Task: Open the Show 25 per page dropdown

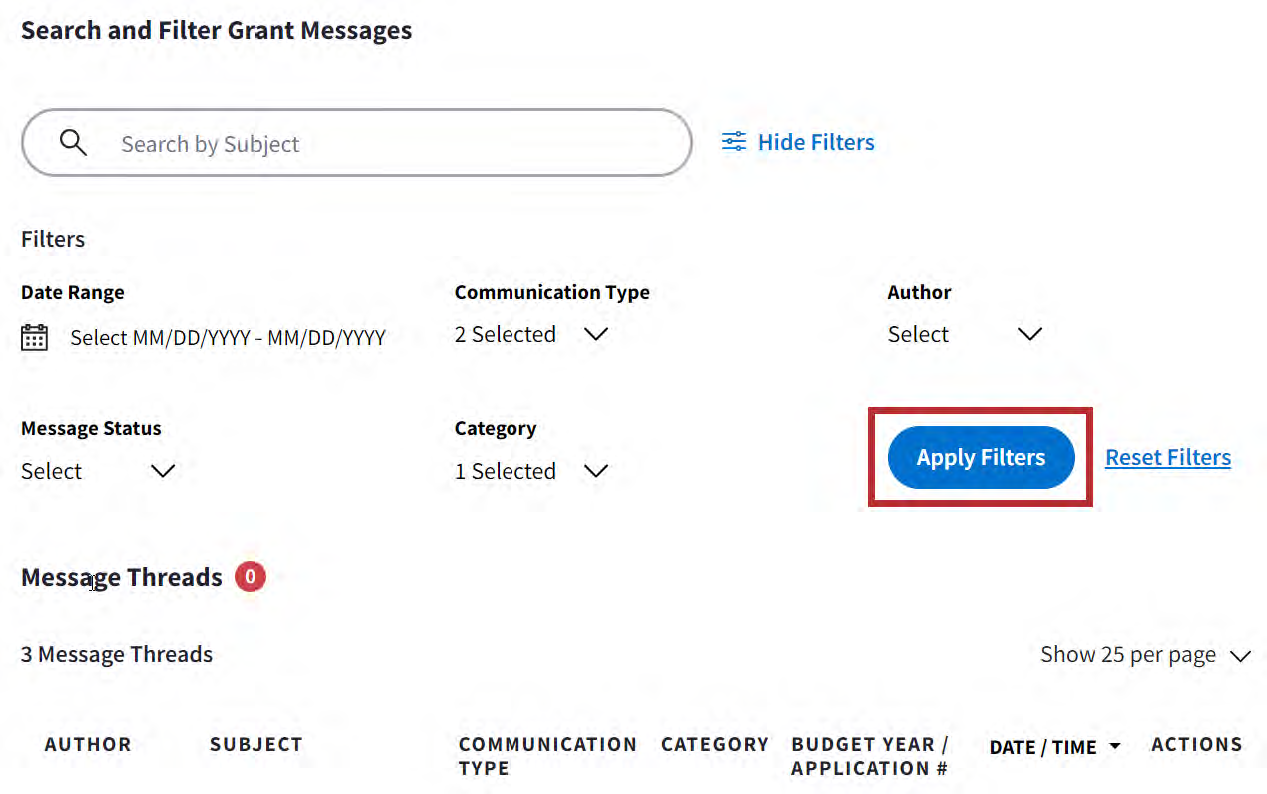Action: [1145, 655]
